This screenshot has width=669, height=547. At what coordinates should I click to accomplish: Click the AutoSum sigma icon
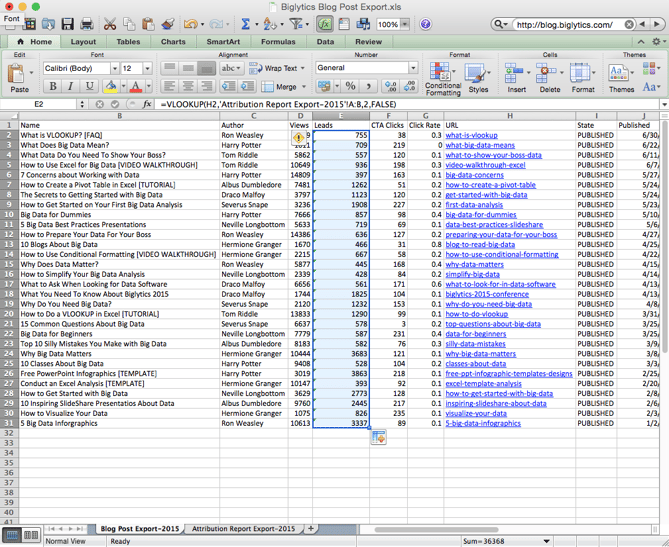point(245,24)
